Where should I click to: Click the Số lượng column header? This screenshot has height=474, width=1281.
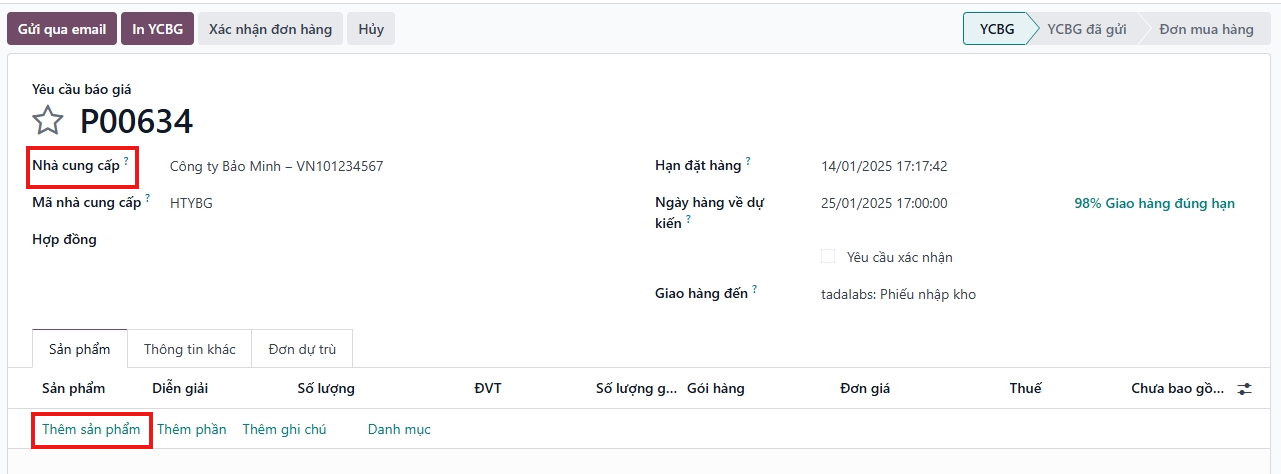[x=326, y=388]
